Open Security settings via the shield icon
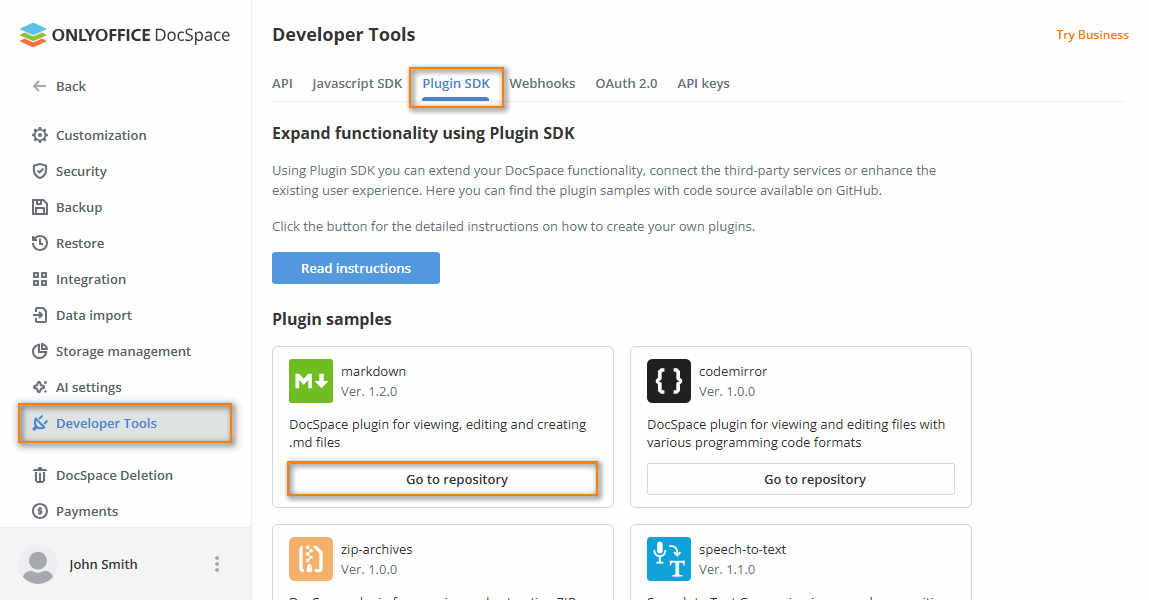The height and width of the screenshot is (600, 1149). point(39,171)
